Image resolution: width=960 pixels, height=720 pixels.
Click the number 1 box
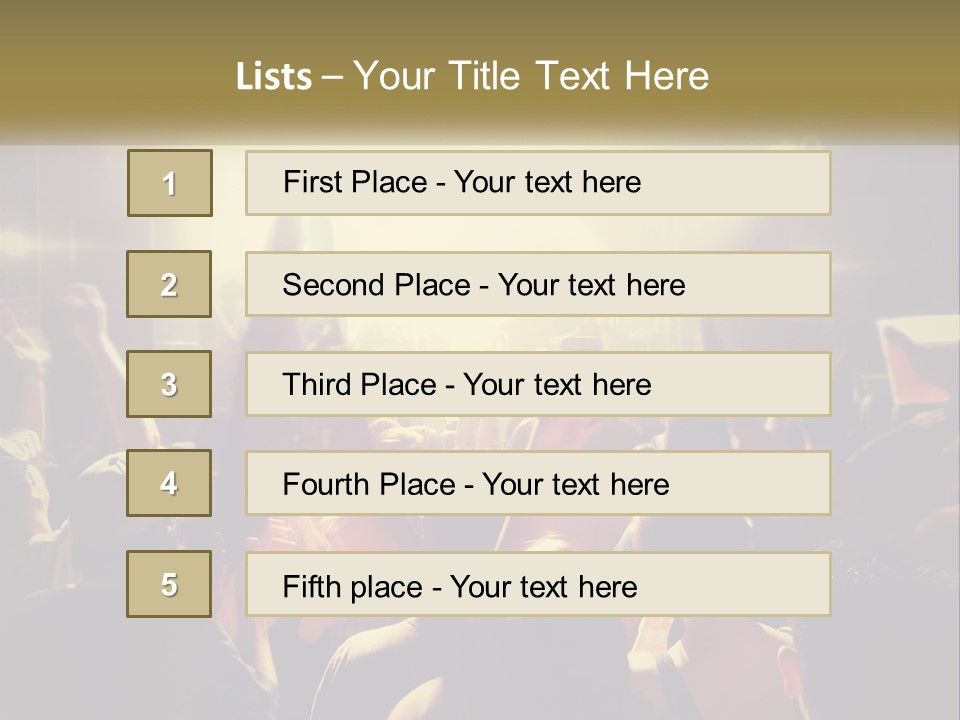tap(170, 183)
